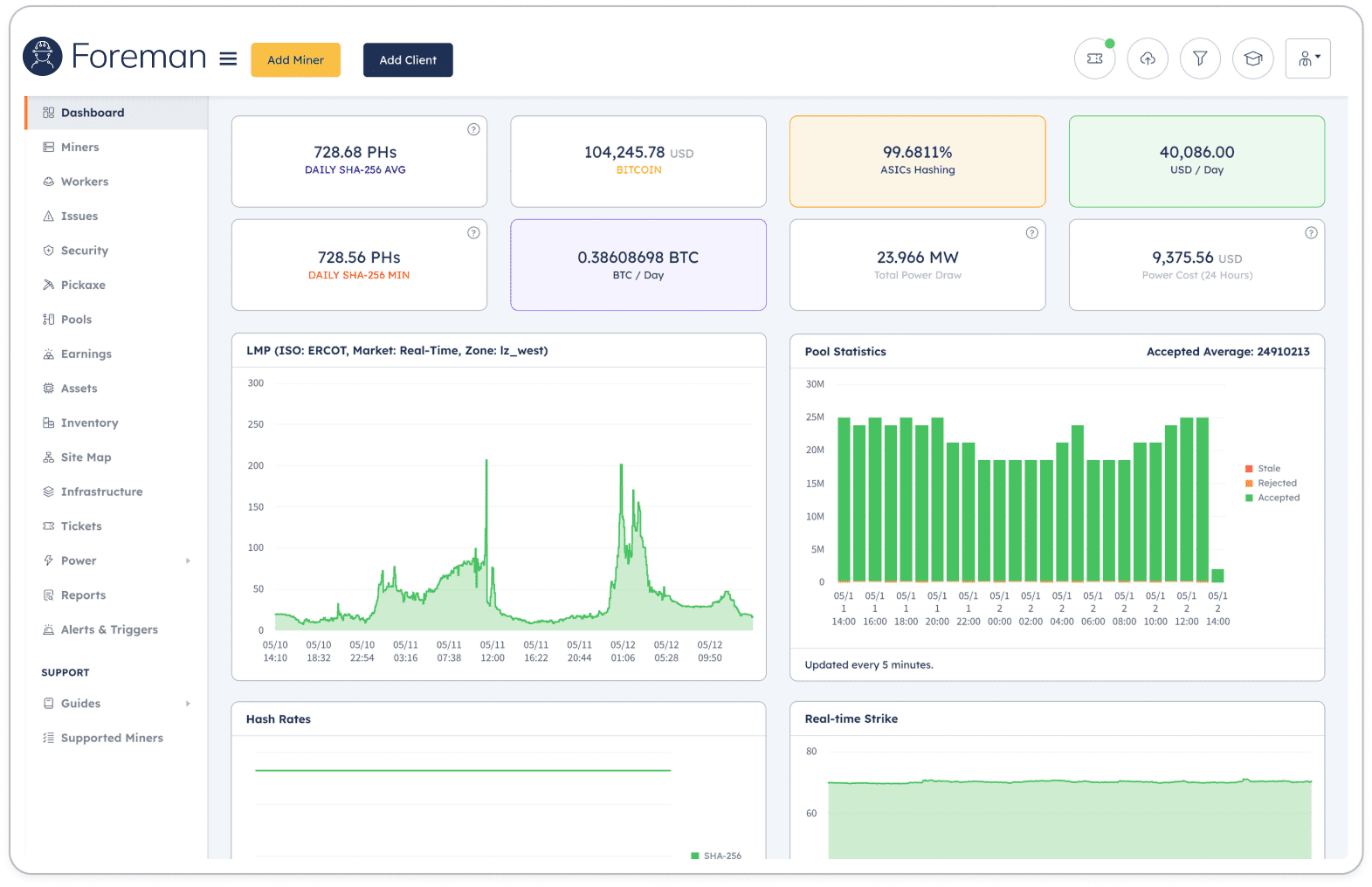This screenshot has width=1372, height=887.
Task: Expand the Power submenu in sidebar
Action: click(188, 561)
